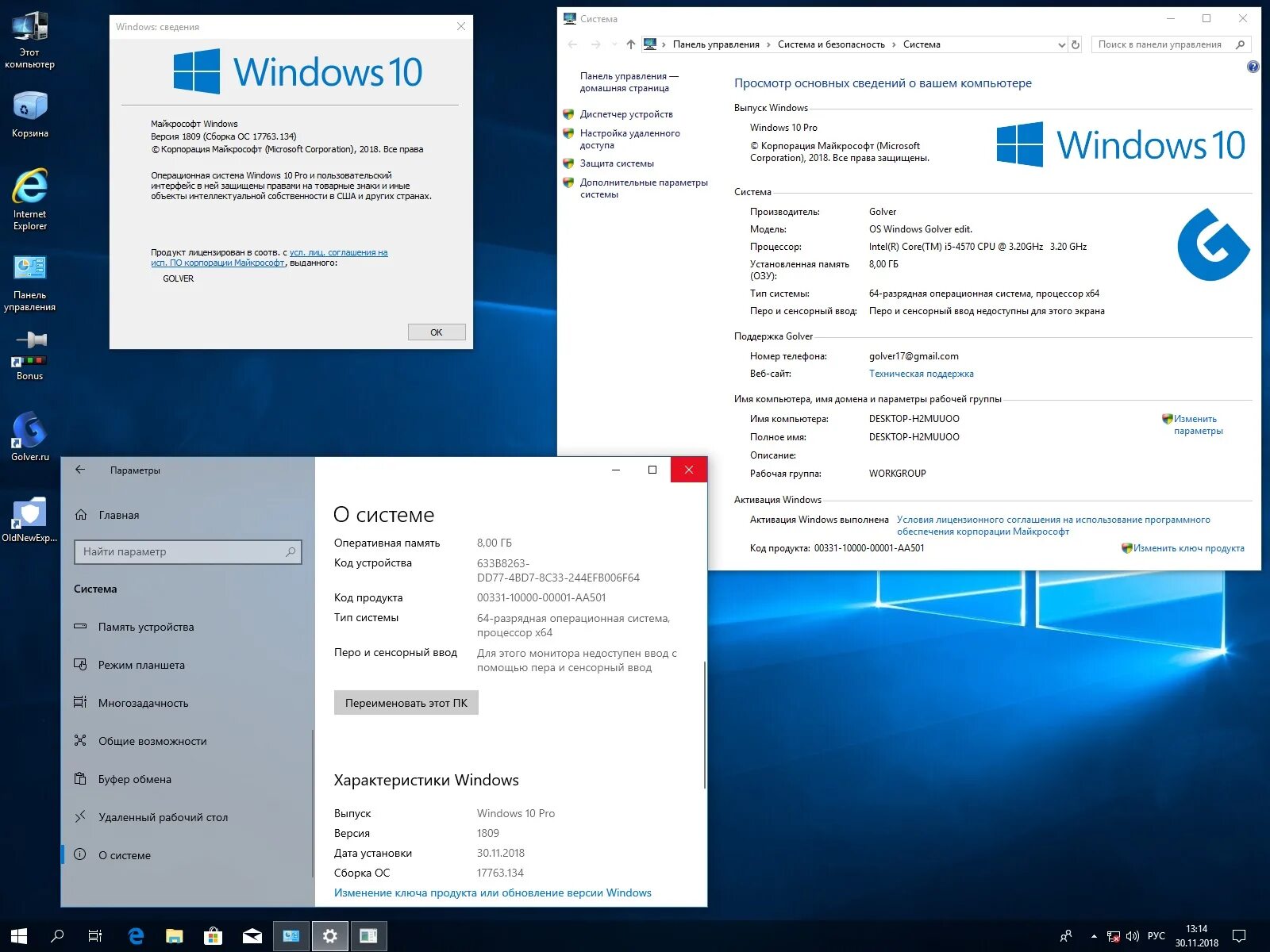Open Task View on the taskbar
The image size is (1270, 952).
pyautogui.click(x=95, y=936)
